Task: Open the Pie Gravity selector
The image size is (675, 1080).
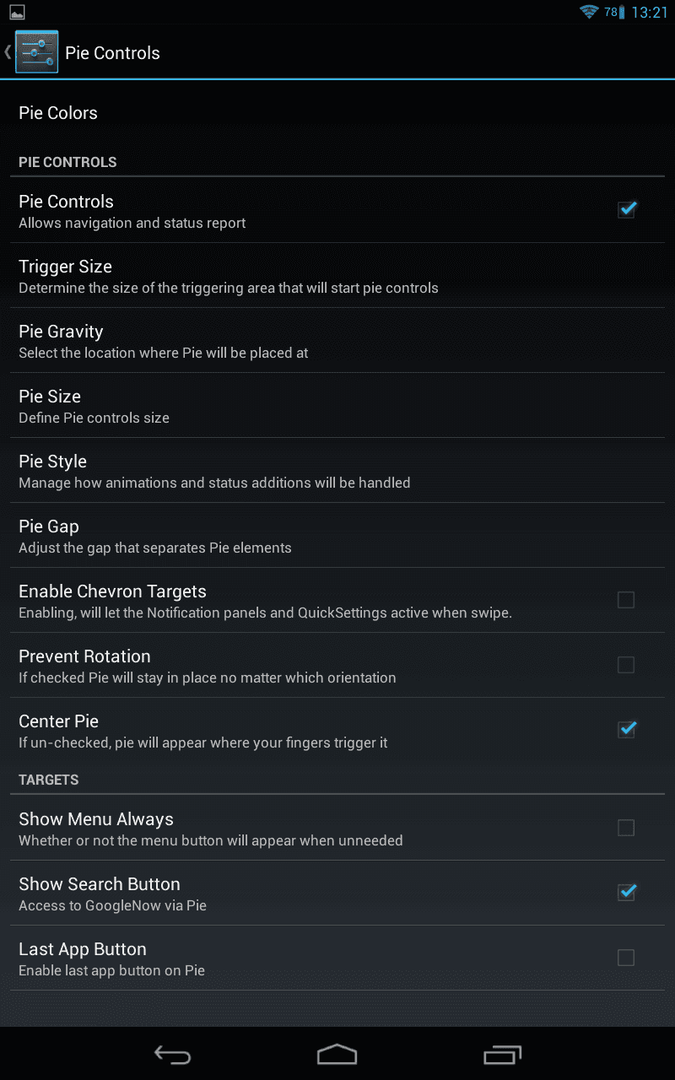Action: pyautogui.click(x=338, y=340)
